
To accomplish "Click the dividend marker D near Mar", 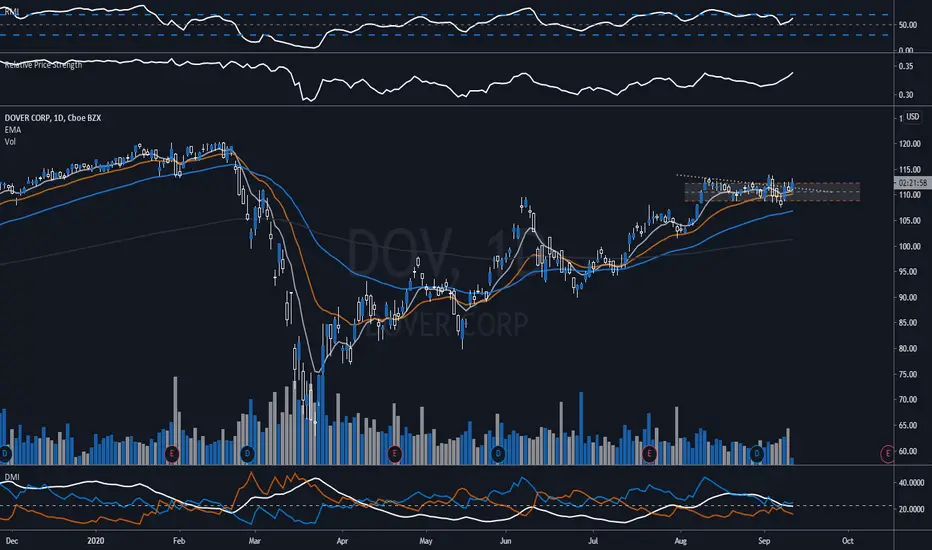I will coord(247,454).
